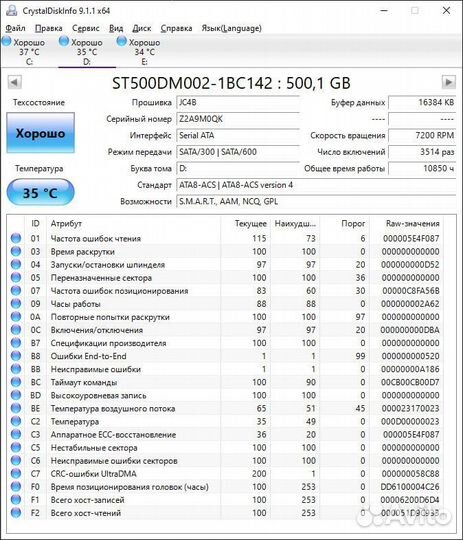Click status orb for attribute 01 read error rate

point(16,238)
